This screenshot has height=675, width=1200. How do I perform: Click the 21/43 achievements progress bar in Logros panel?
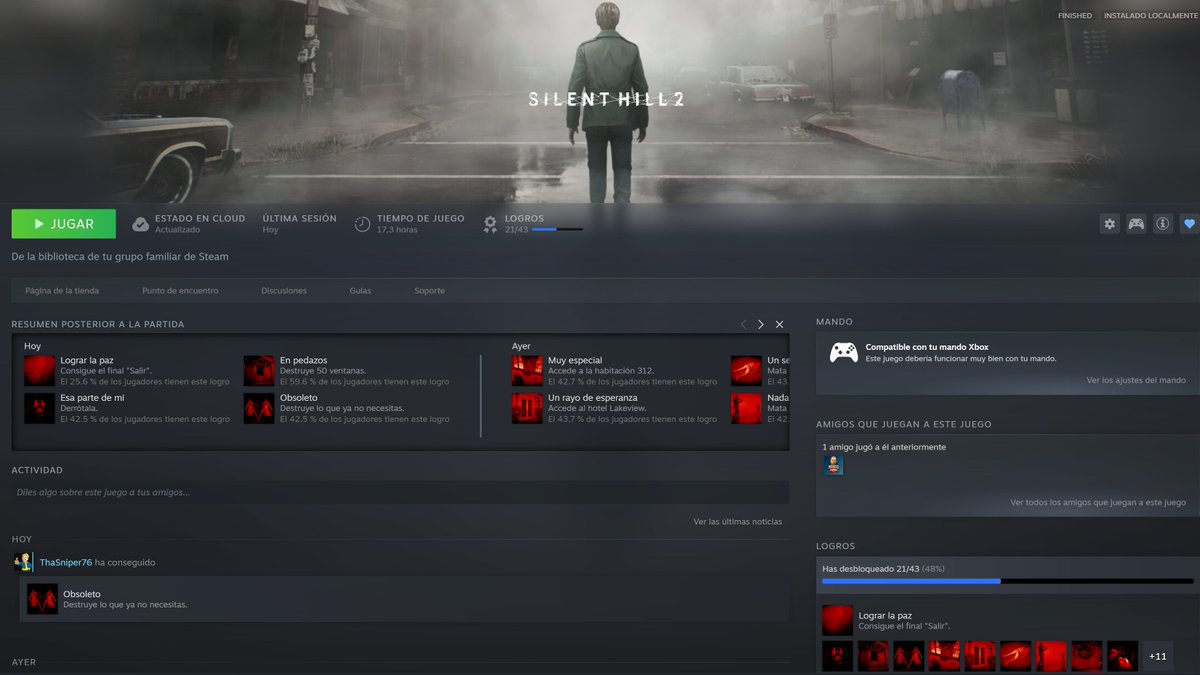[1008, 581]
